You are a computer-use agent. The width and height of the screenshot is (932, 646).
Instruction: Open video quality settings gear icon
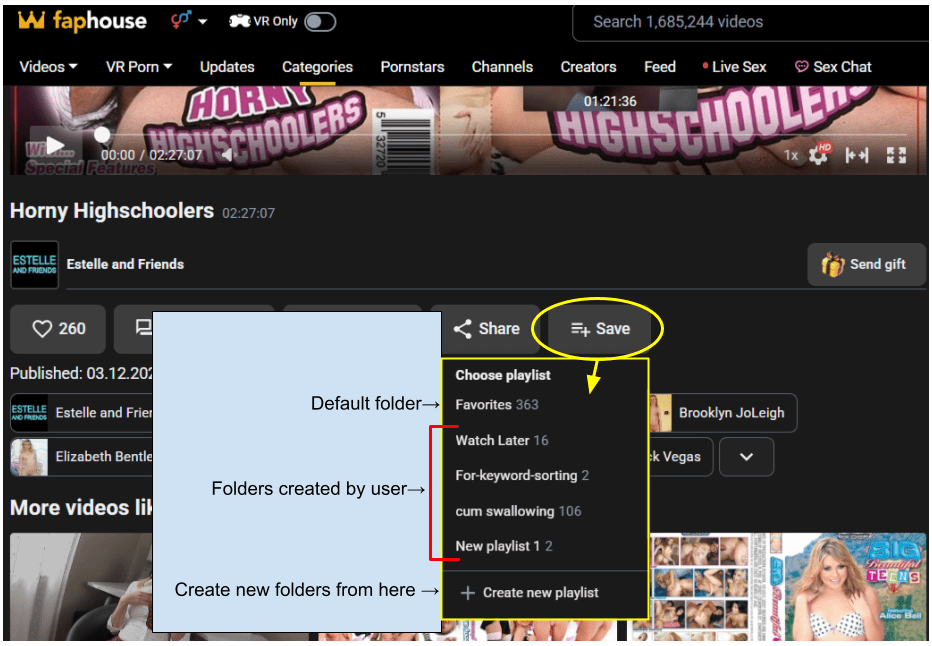[x=820, y=155]
